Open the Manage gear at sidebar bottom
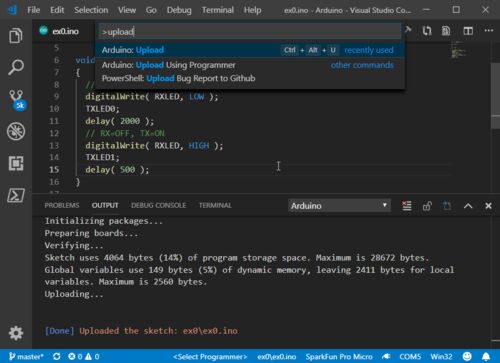Viewport: 500px width, 363px height. [x=16, y=333]
